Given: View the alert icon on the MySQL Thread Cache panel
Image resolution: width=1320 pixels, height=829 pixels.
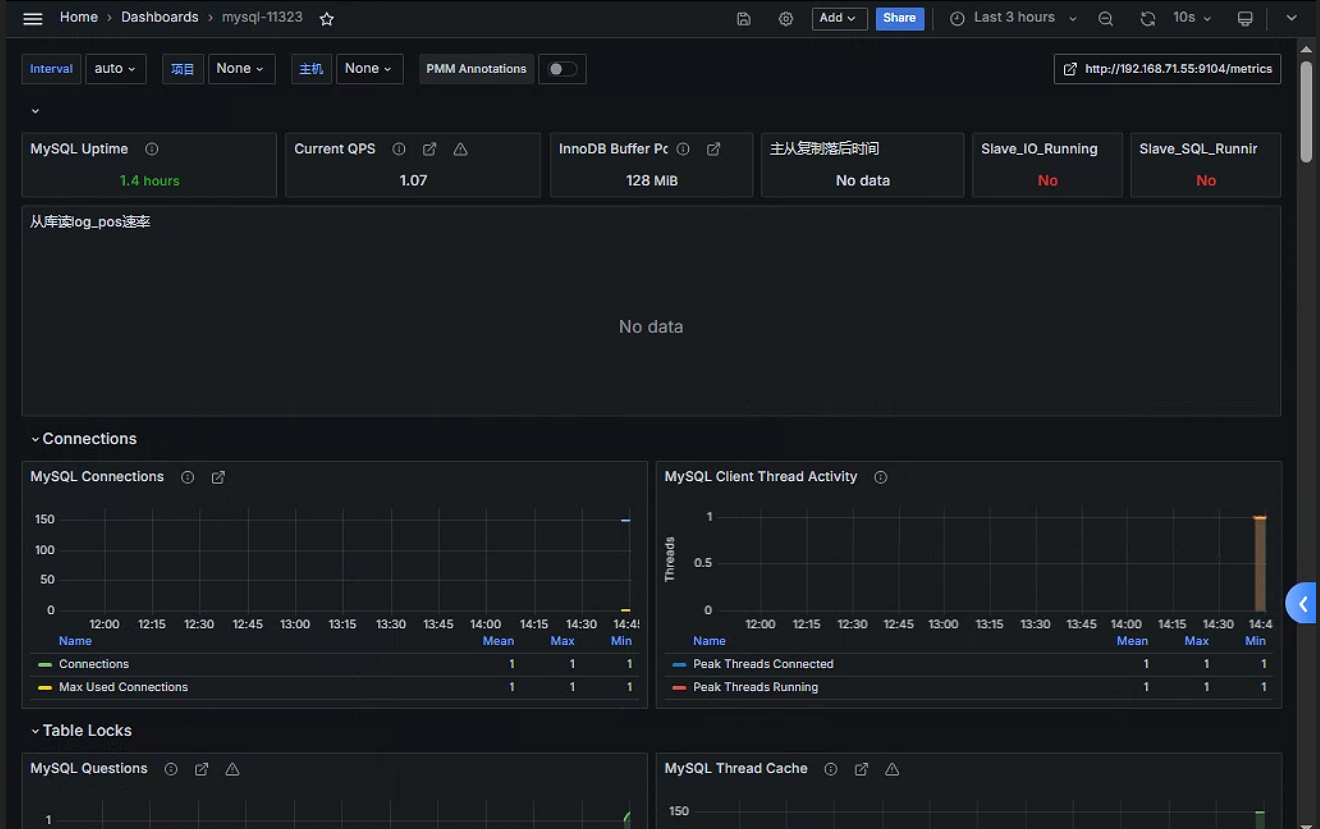Looking at the screenshot, I should 892,769.
